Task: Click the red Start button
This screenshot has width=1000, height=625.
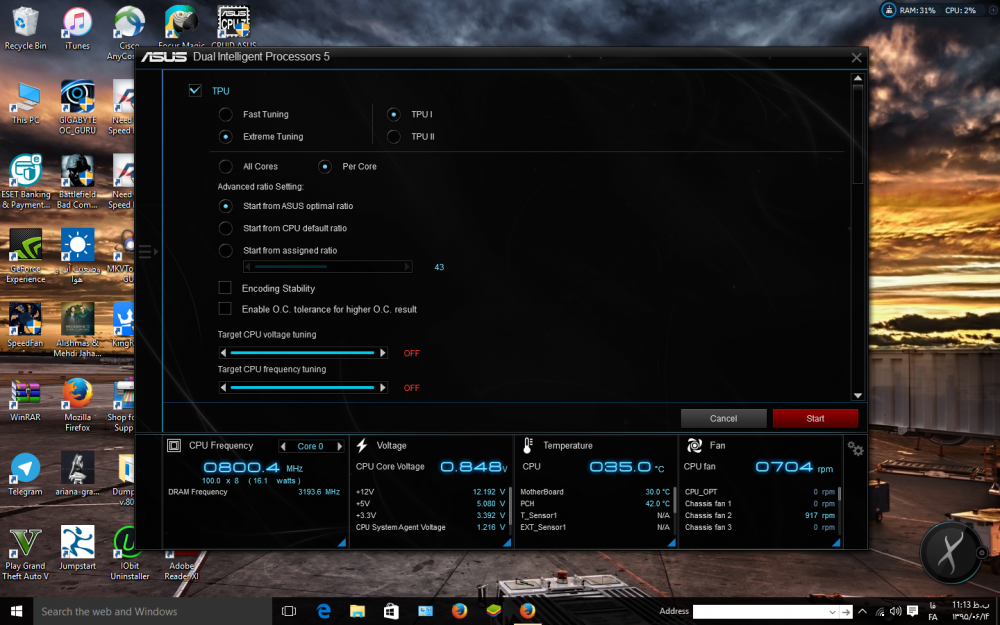Action: pyautogui.click(x=815, y=418)
